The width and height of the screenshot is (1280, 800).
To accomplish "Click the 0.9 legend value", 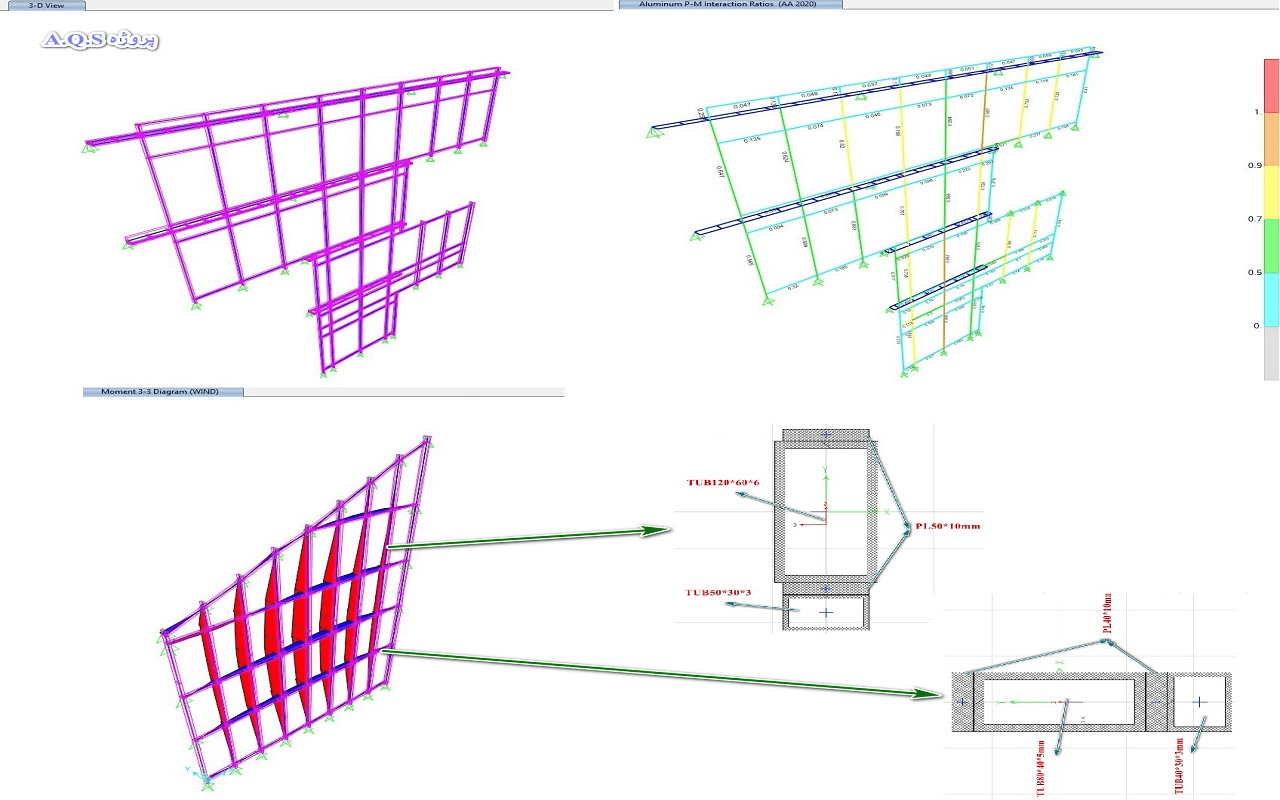I will (1254, 166).
